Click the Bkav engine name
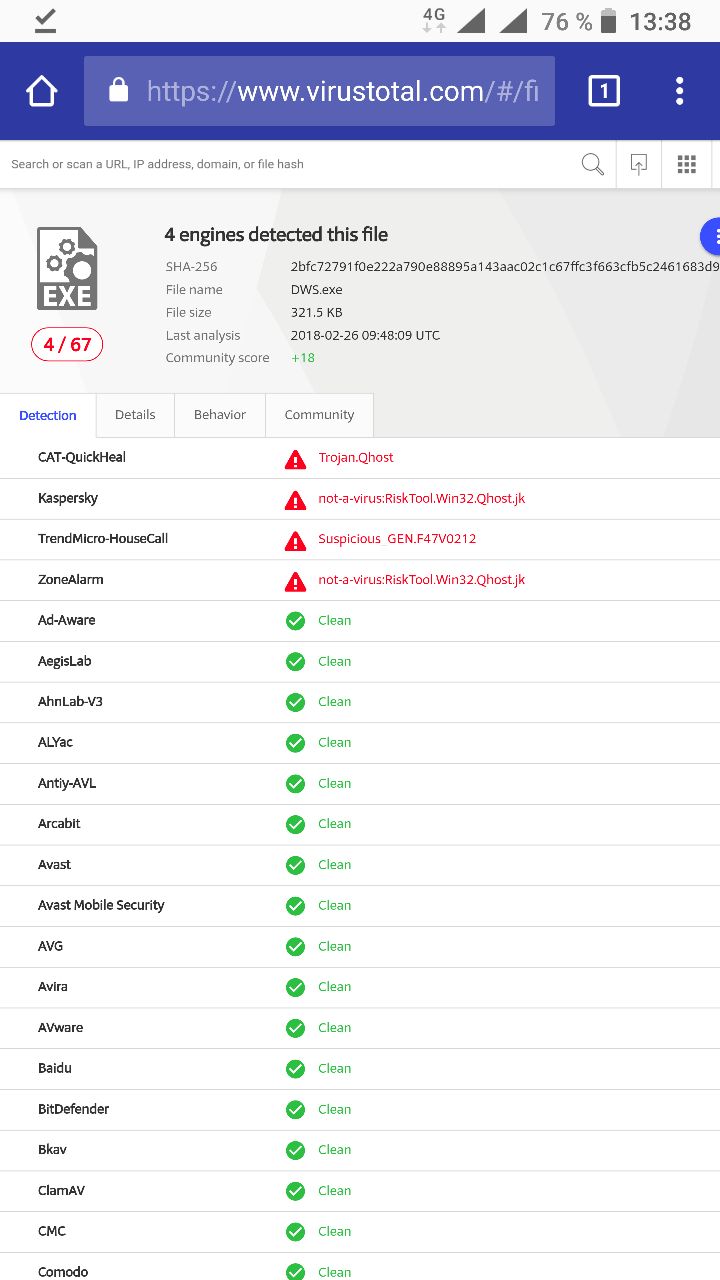This screenshot has height=1280, width=720. pos(52,1150)
